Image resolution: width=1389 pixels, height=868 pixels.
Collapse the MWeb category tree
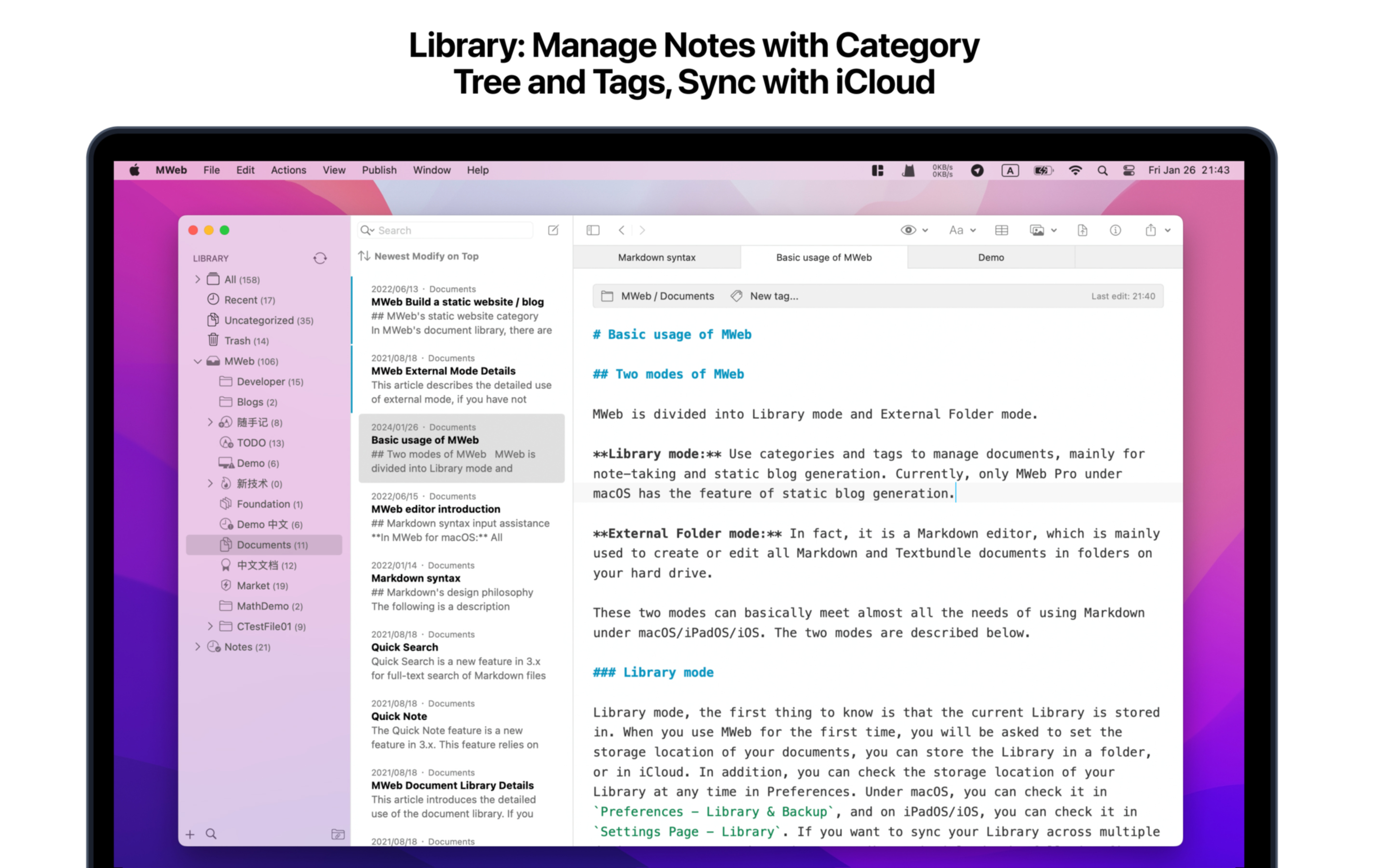pos(198,361)
